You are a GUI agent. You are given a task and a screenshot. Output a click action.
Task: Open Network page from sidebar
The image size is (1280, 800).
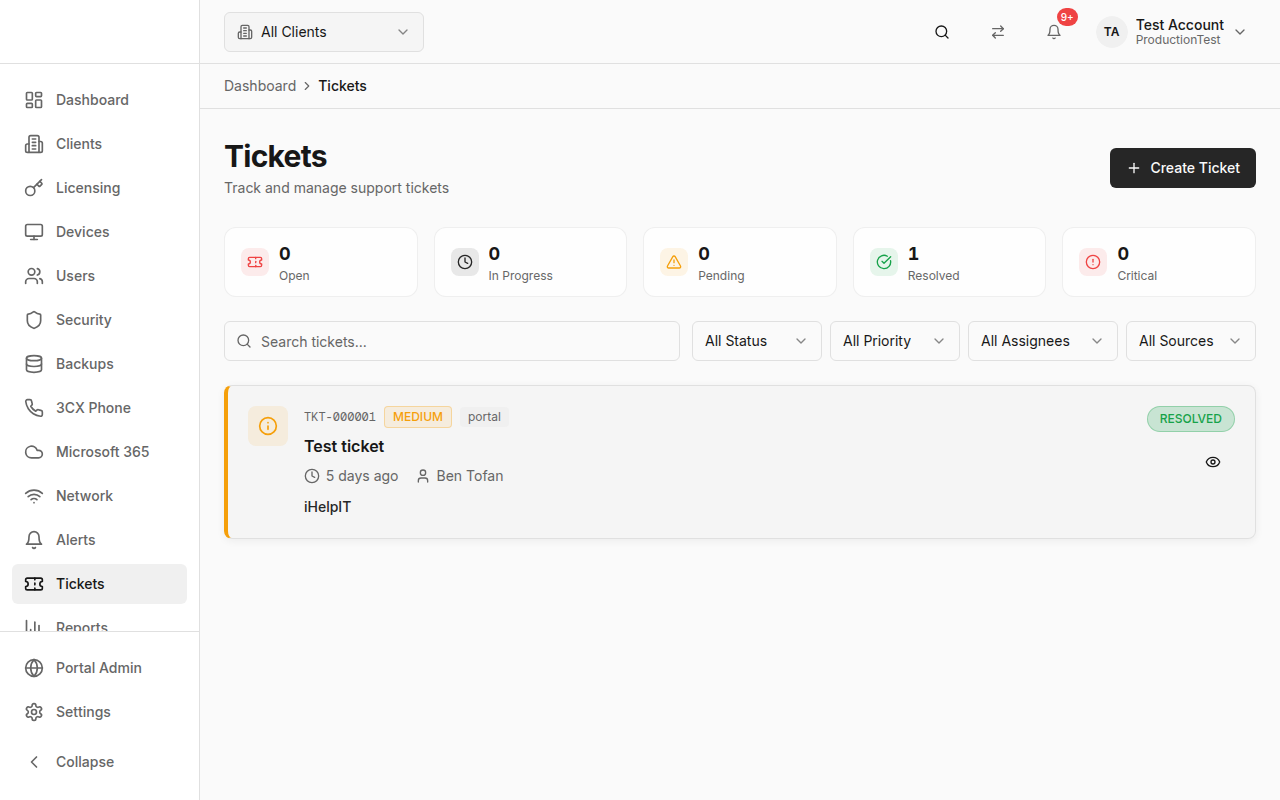(x=99, y=496)
